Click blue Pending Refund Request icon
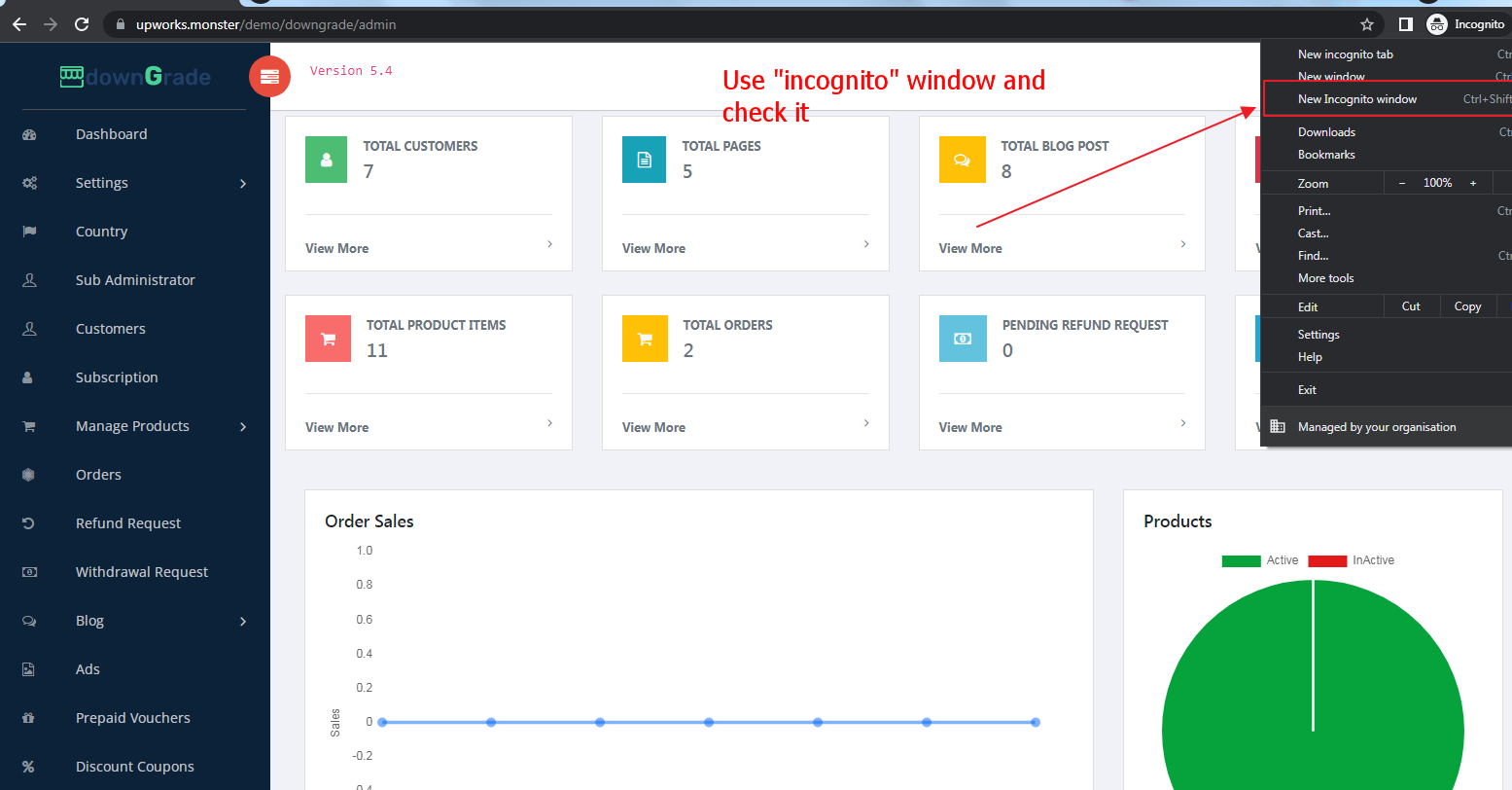Image resolution: width=1512 pixels, height=790 pixels. click(963, 339)
